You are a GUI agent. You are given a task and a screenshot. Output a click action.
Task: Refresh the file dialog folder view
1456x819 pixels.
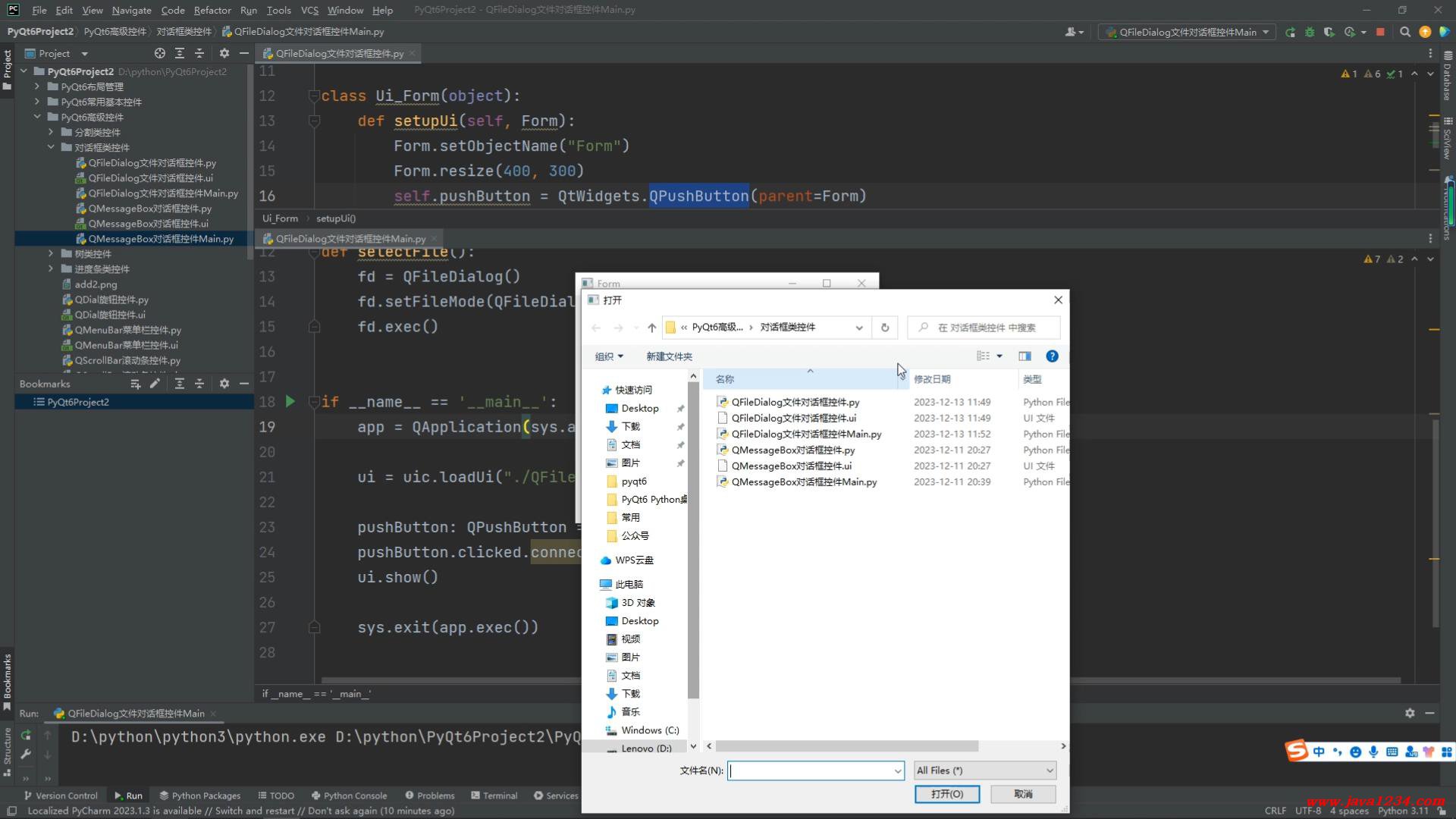click(x=884, y=328)
